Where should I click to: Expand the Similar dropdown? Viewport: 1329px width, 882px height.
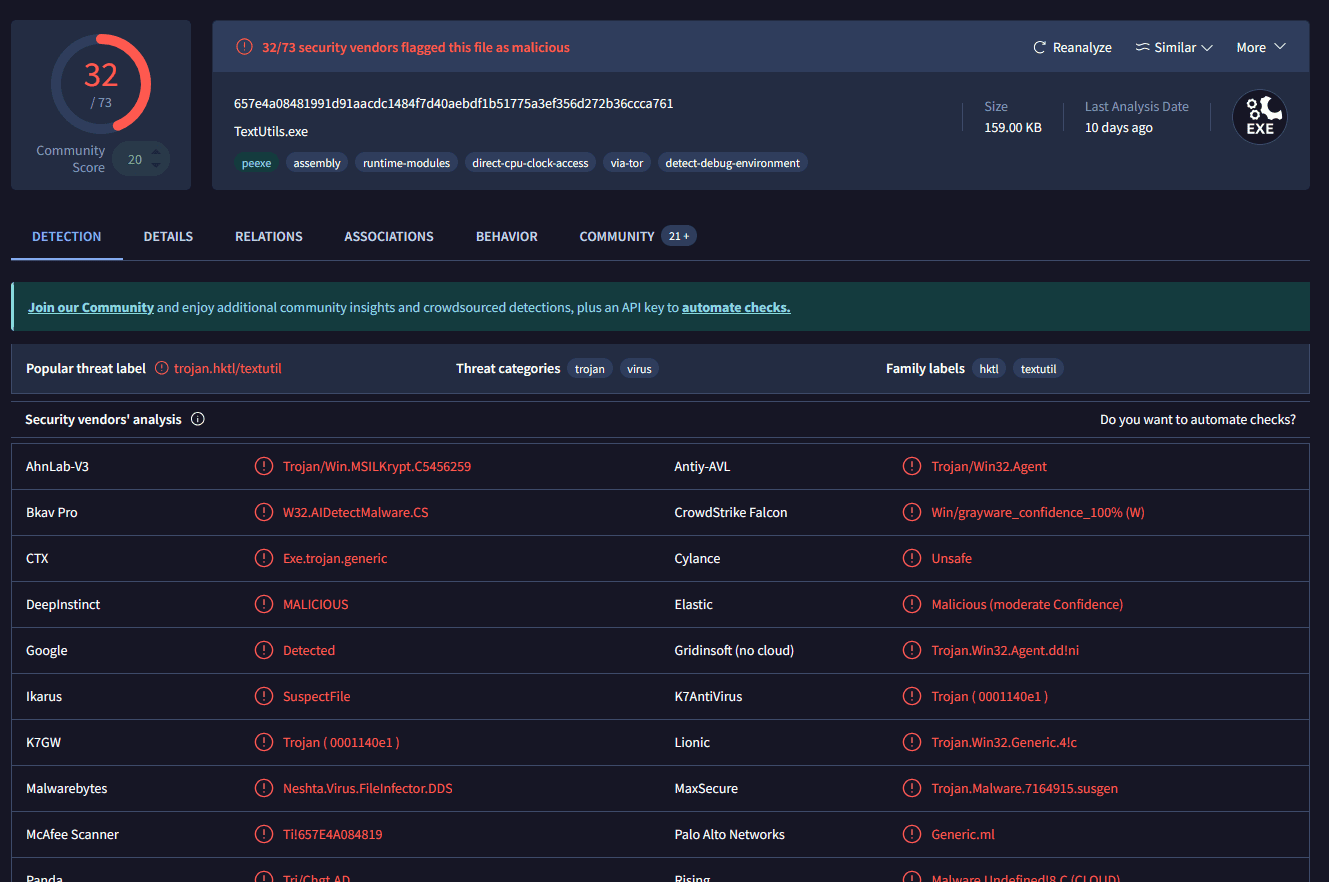pos(1175,48)
